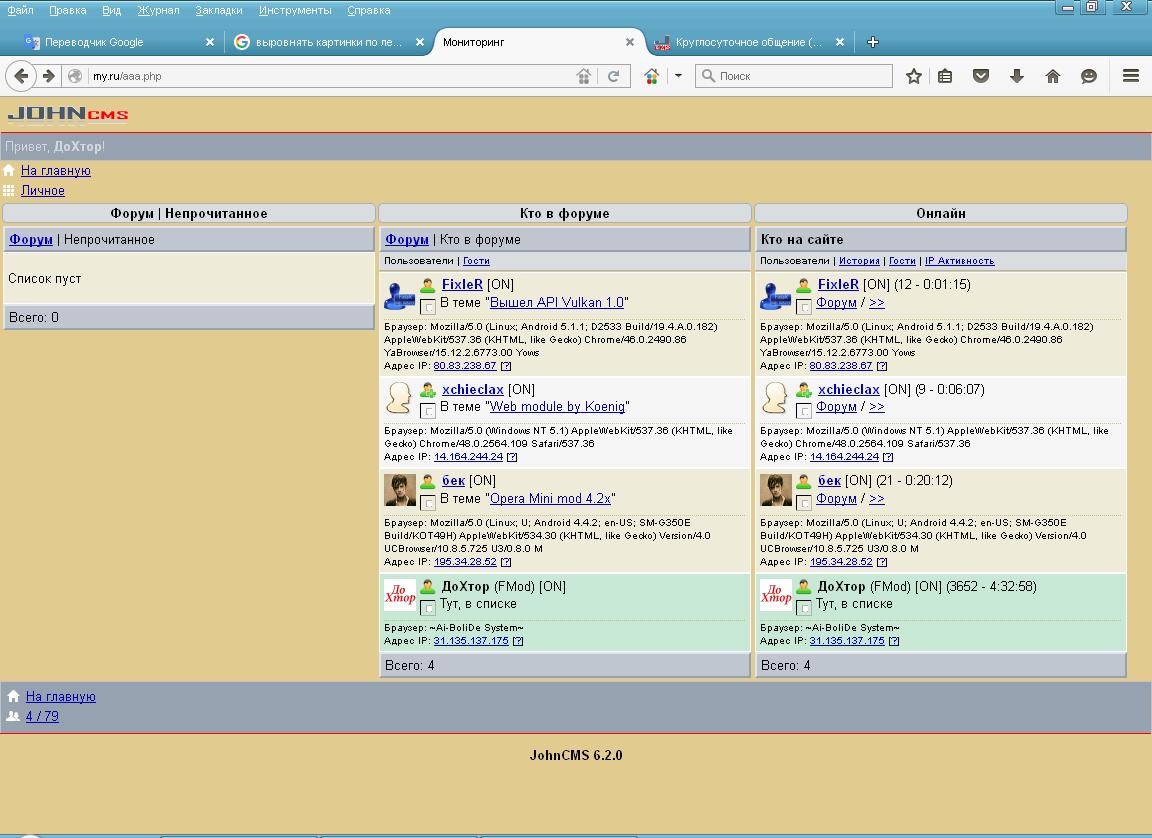Screen dimensions: 1152x838
Task: Reload the page with the refresh icon
Action: pos(614,76)
